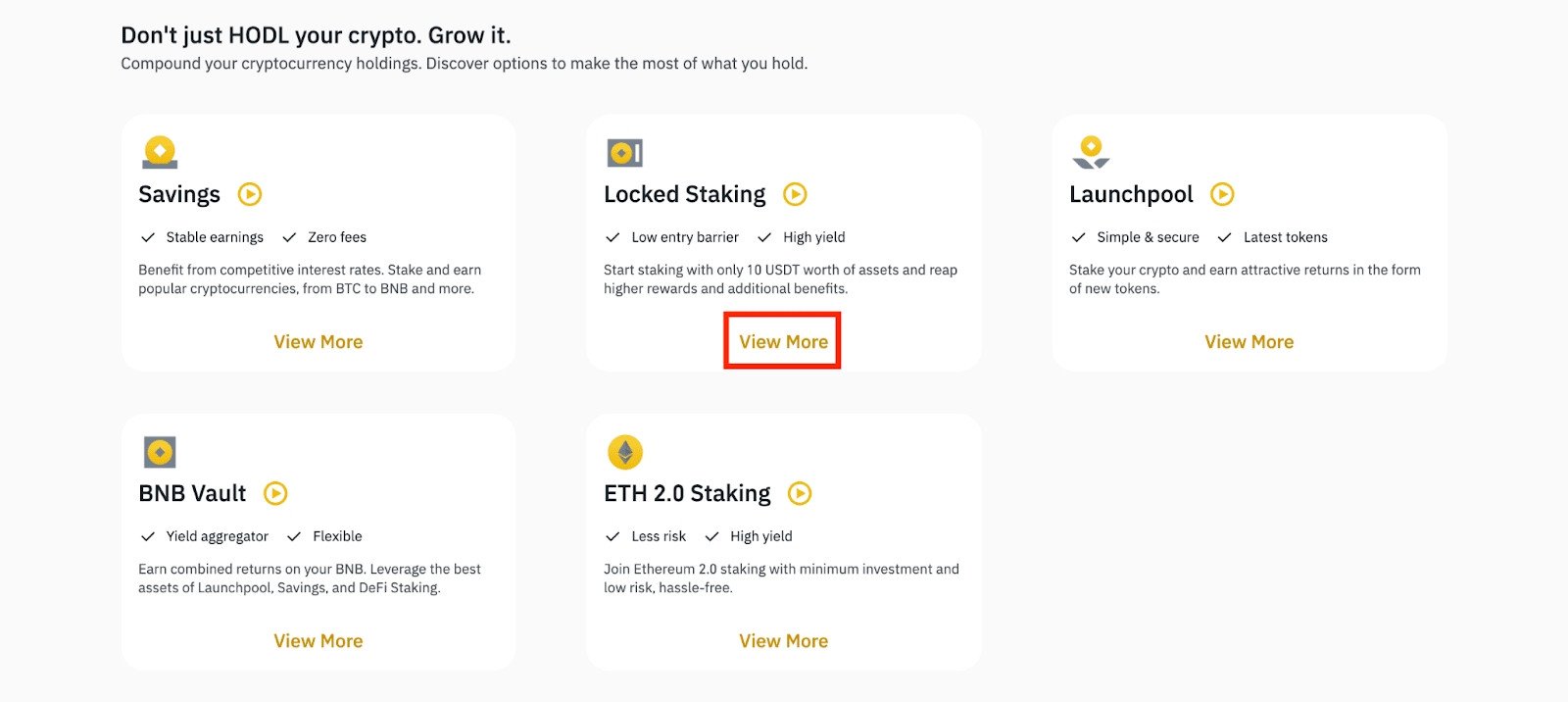
Task: Open View More under Savings
Action: point(318,342)
